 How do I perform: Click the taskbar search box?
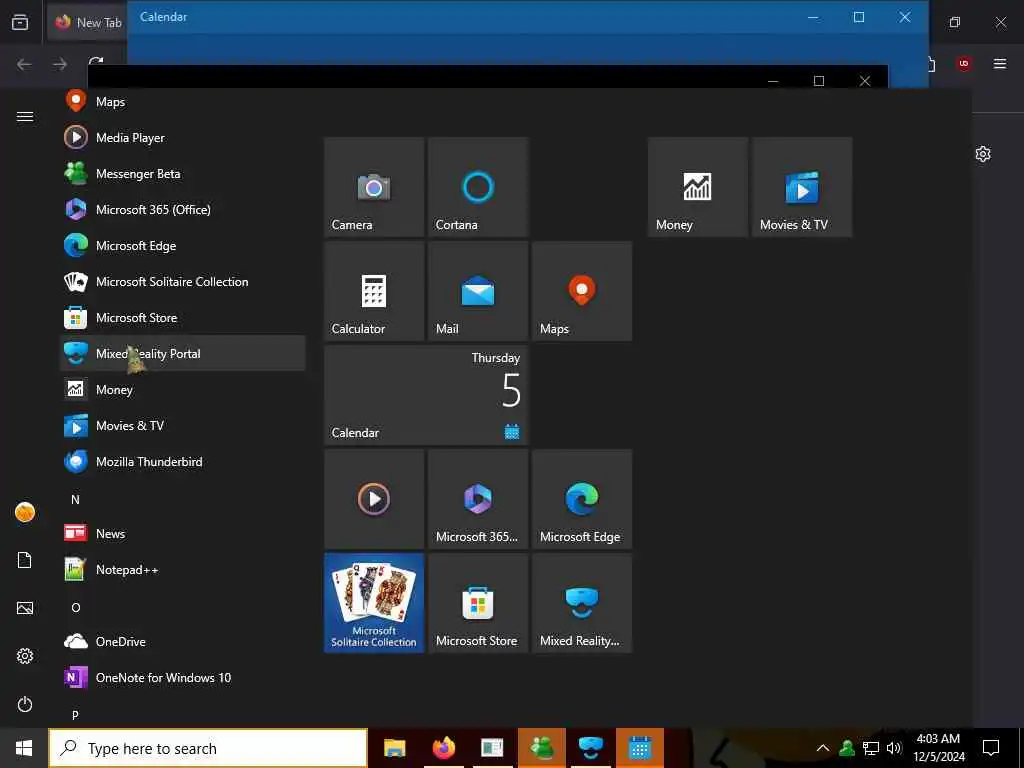coord(208,748)
